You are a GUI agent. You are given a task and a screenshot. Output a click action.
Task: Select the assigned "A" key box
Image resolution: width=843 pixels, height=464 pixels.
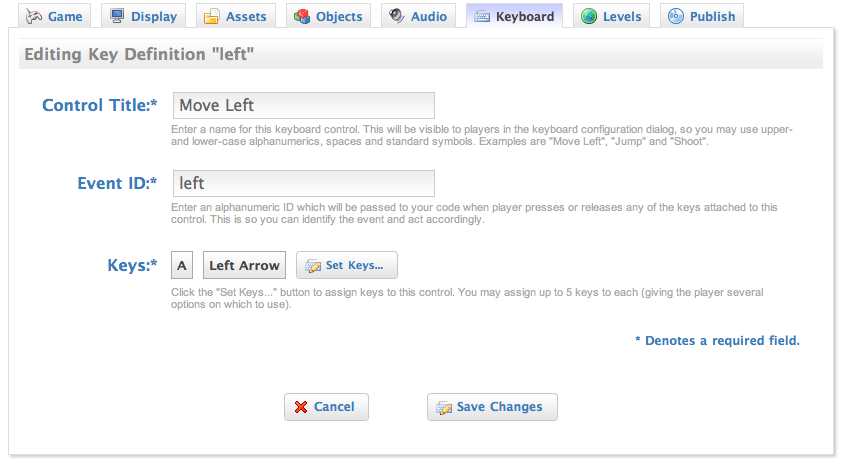183,265
